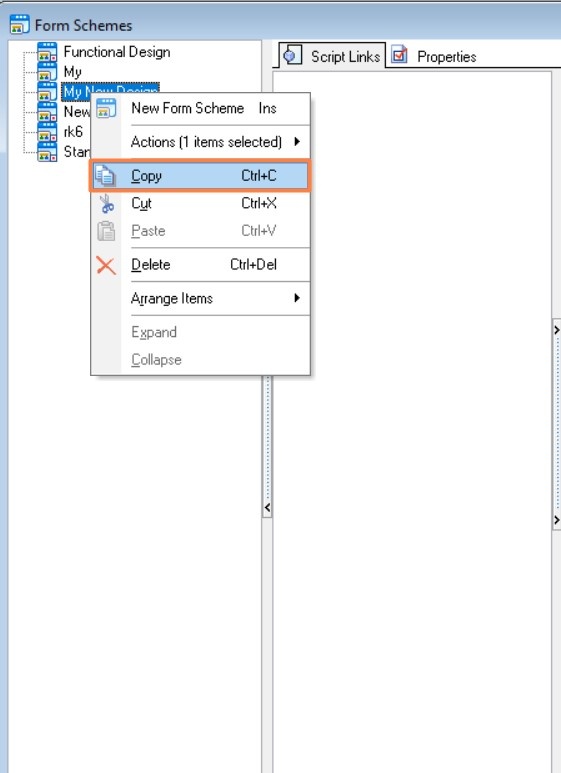
Task: Click the red X Delete icon
Action: tap(106, 265)
